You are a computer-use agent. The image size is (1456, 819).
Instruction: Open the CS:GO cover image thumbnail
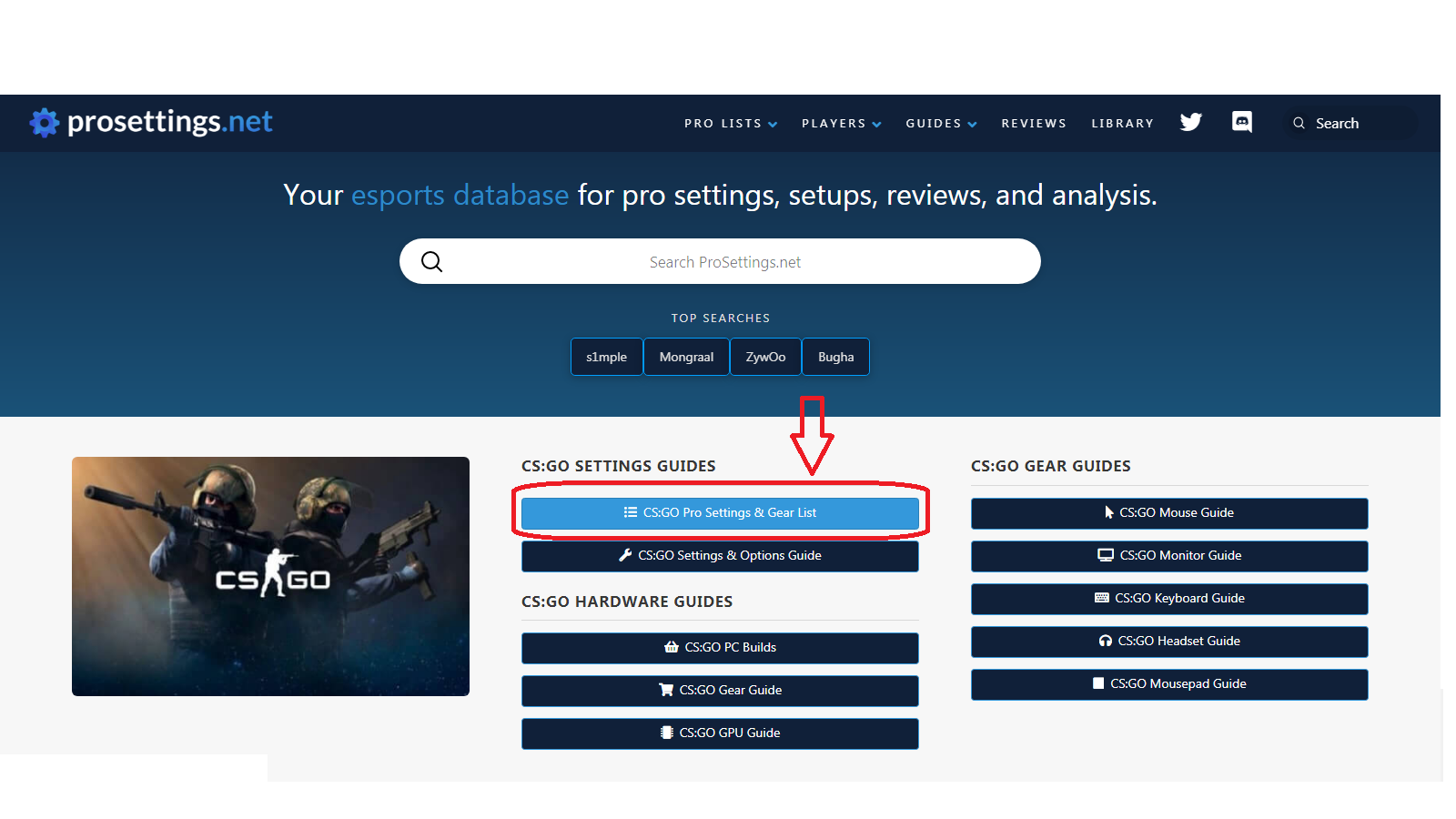(x=270, y=576)
